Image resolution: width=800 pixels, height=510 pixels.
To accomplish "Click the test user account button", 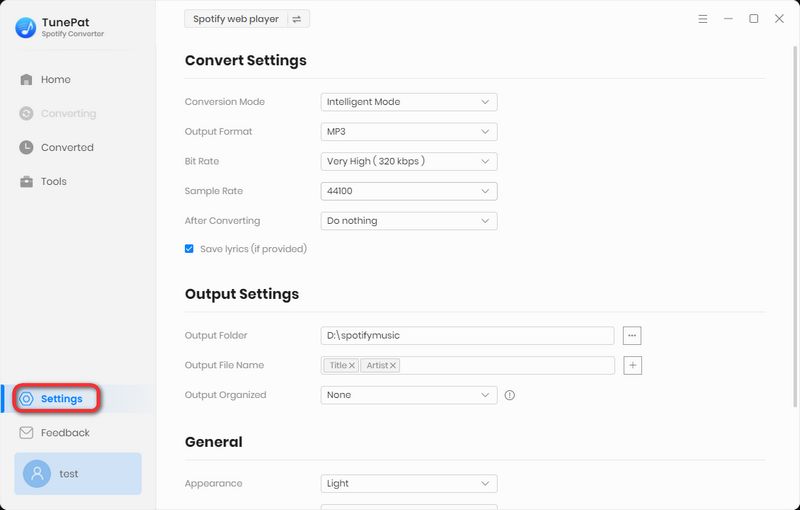I will pos(78,474).
